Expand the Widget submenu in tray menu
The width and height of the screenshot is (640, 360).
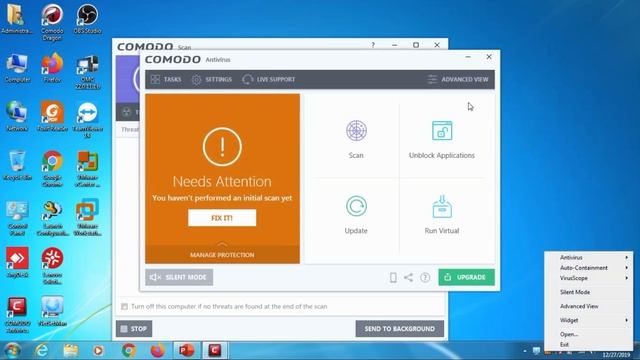click(590, 320)
